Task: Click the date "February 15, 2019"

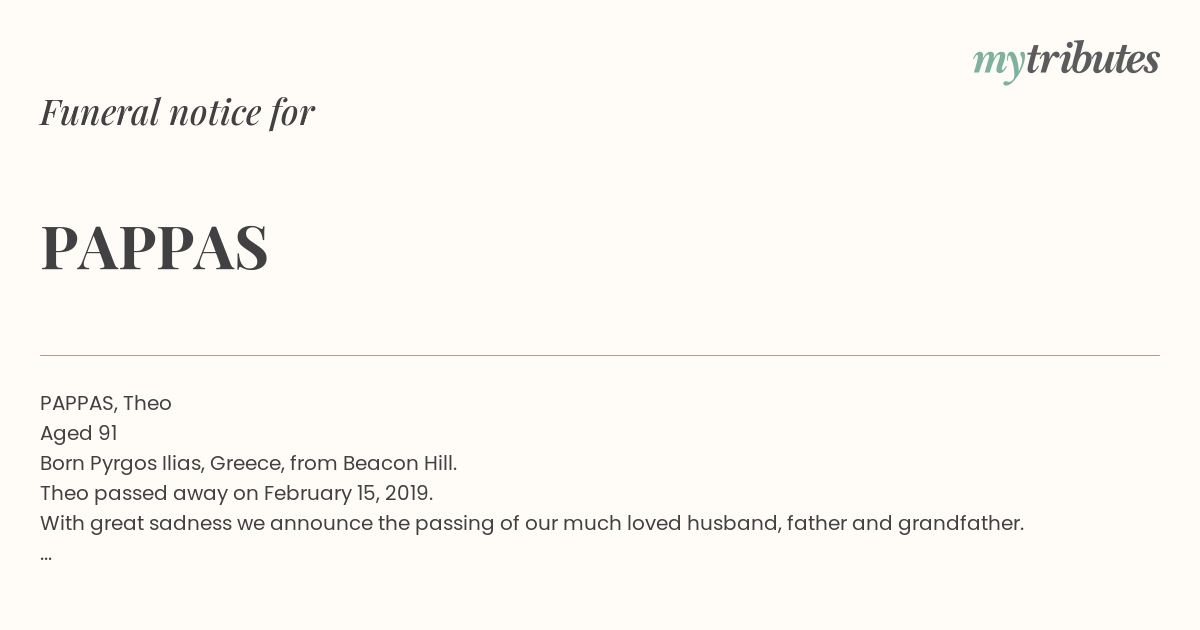Action: pos(347,493)
